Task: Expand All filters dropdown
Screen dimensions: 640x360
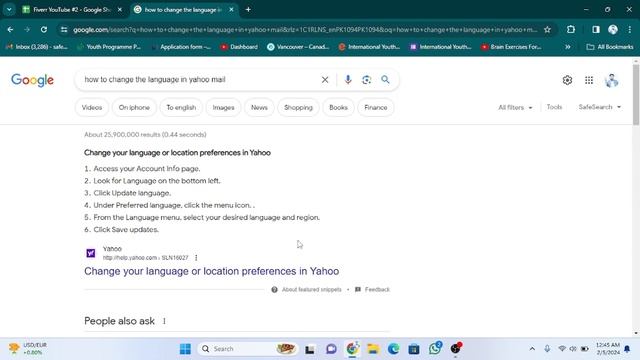Action: (515, 107)
